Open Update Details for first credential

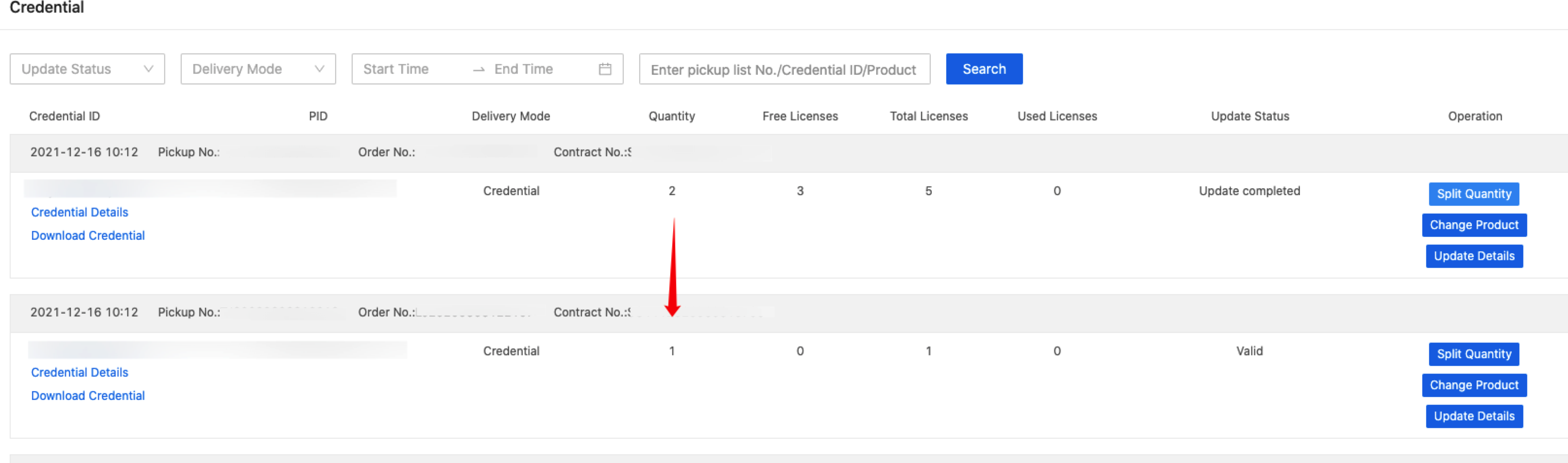1474,256
